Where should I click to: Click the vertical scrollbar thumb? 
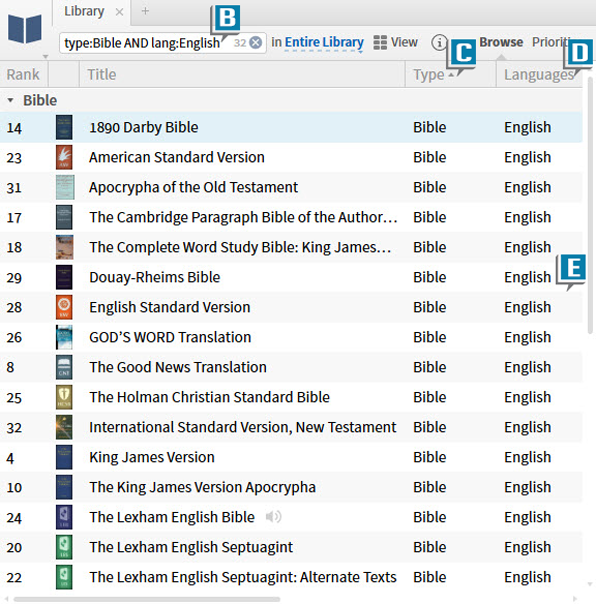590,205
